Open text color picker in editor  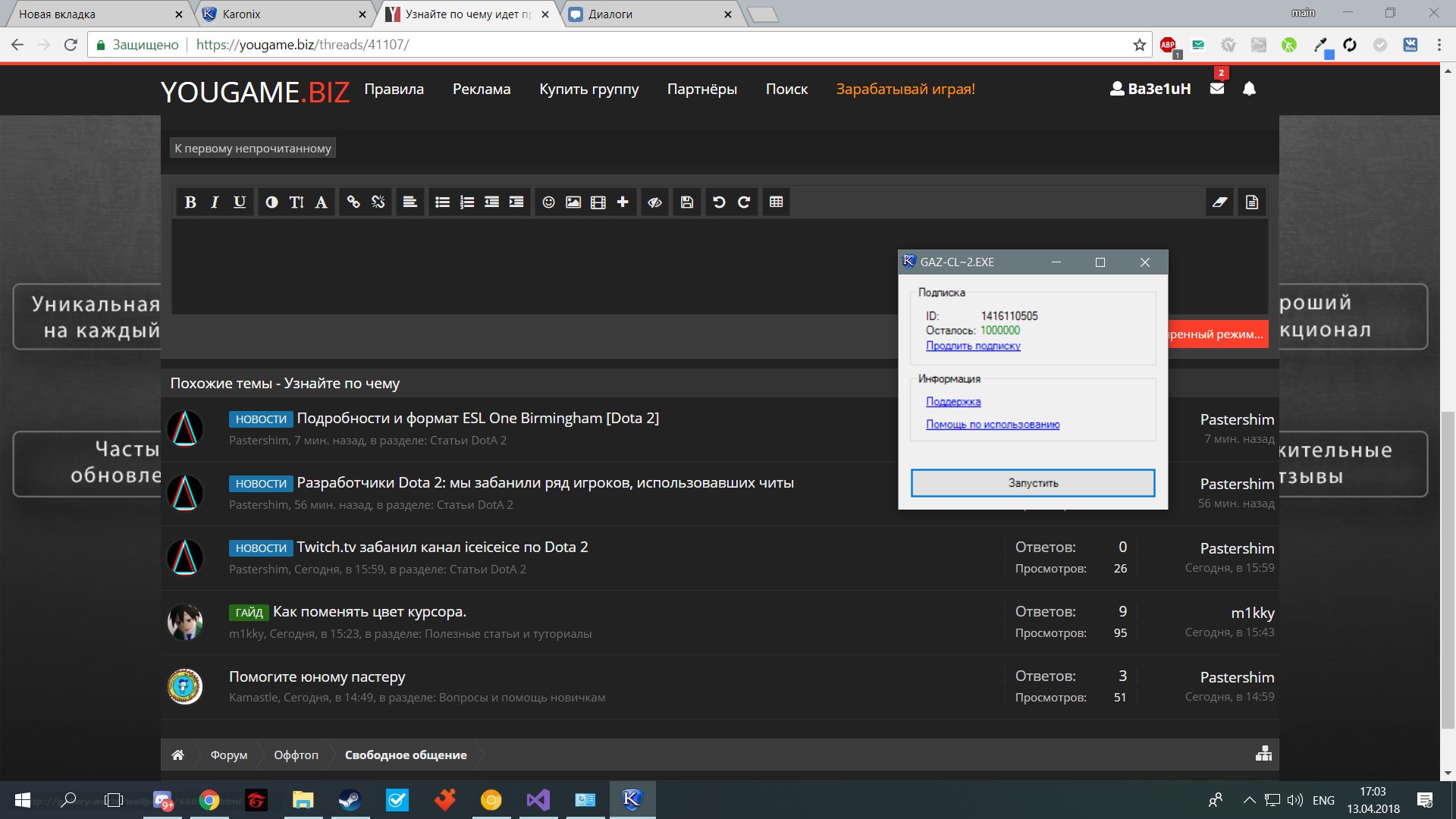click(271, 202)
